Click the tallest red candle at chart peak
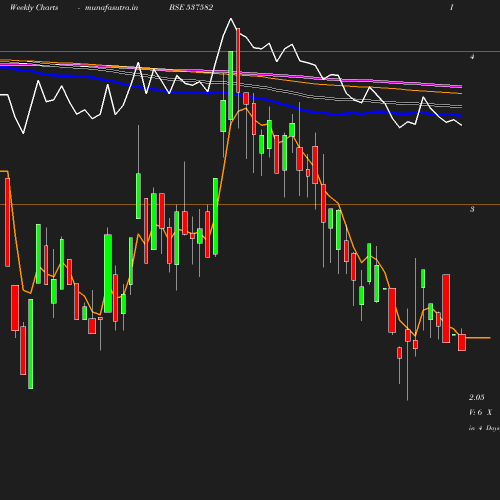 238,60
